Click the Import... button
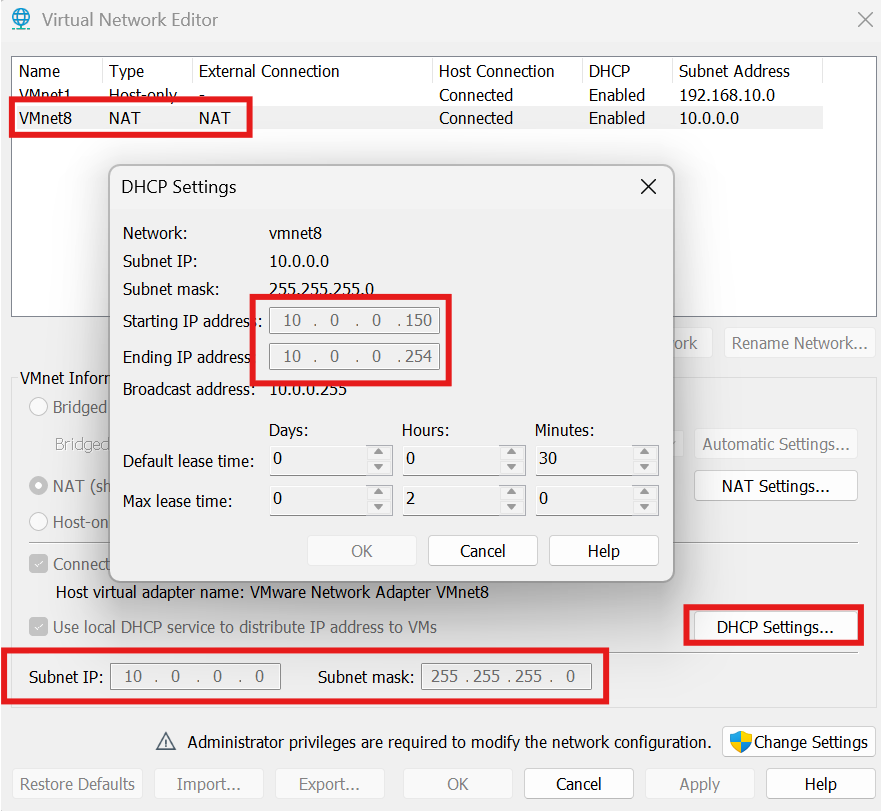Screen dimensions: 881x811 (208, 783)
